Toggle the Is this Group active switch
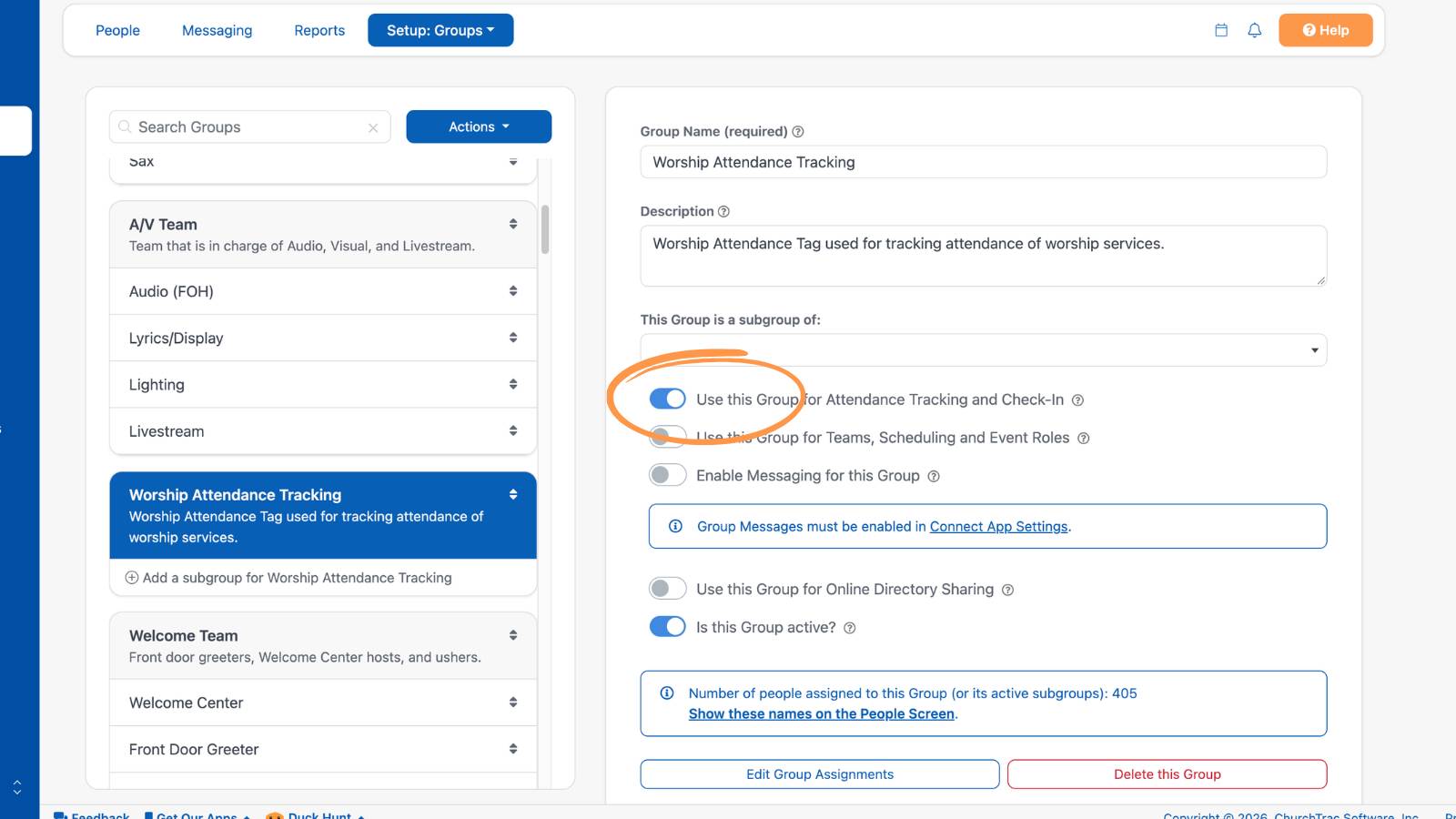Screen dimensions: 1456x819 667,627
